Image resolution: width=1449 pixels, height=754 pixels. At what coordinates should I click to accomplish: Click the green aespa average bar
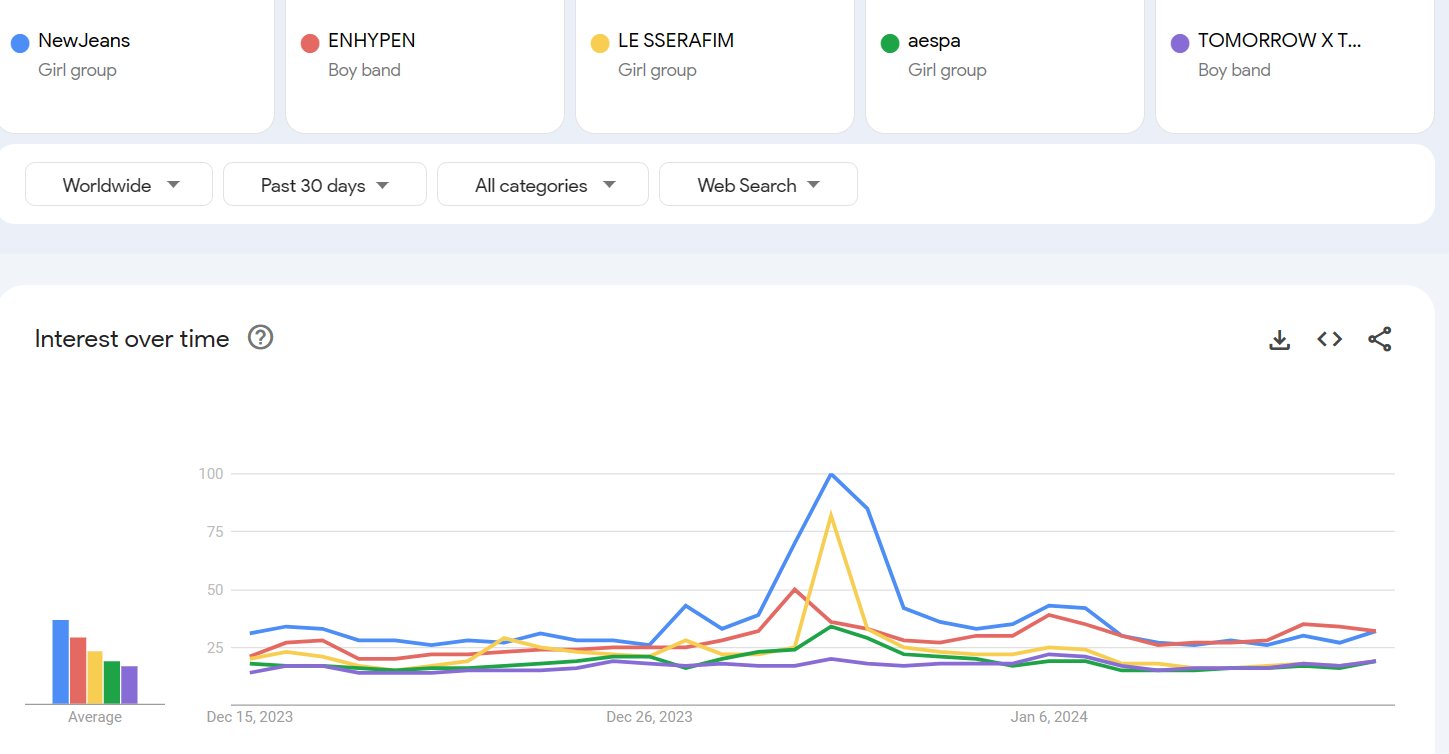pos(112,682)
